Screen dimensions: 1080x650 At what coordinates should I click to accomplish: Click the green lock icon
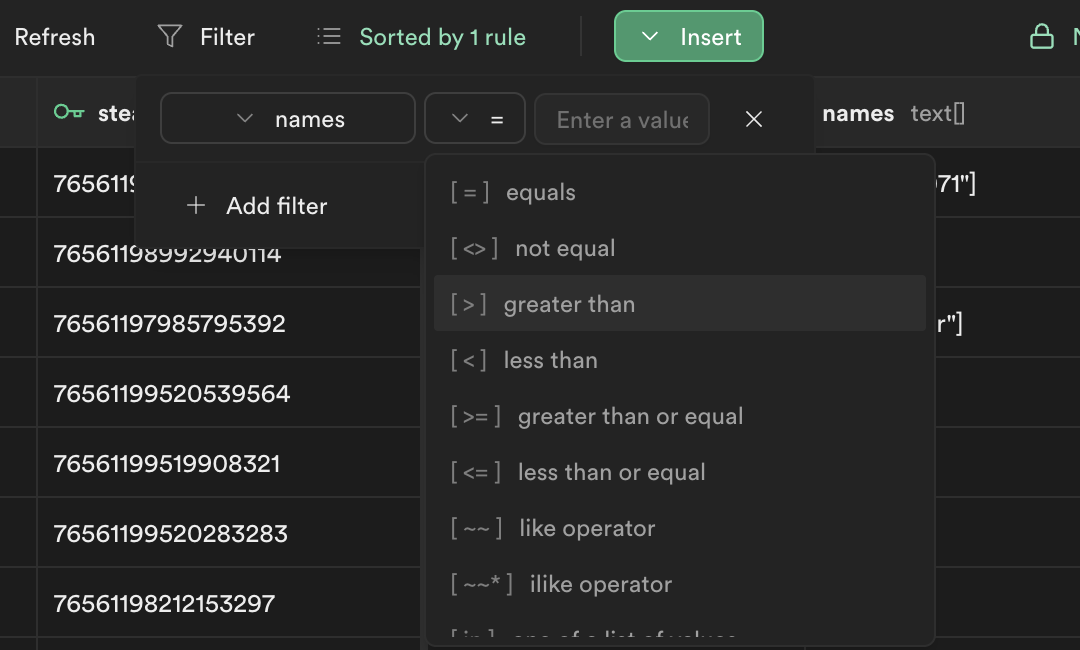pyautogui.click(x=1042, y=37)
